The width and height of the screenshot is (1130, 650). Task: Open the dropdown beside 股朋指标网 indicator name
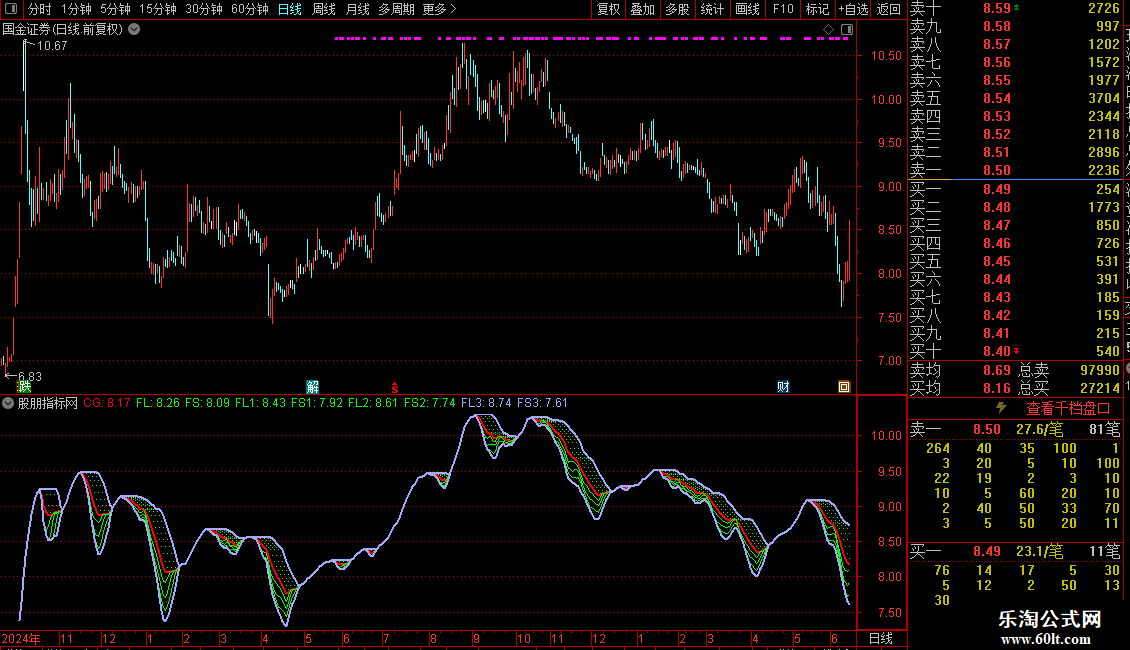[7, 403]
